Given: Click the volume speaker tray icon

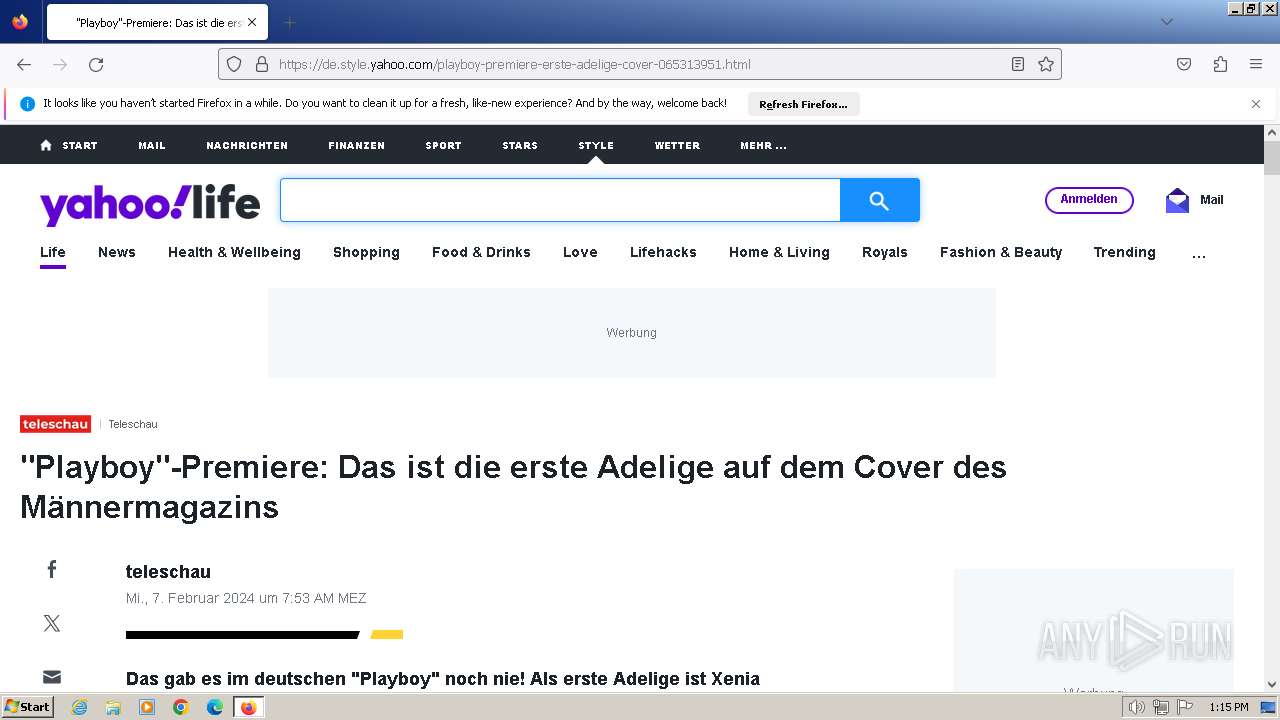Looking at the screenshot, I should point(1137,707).
